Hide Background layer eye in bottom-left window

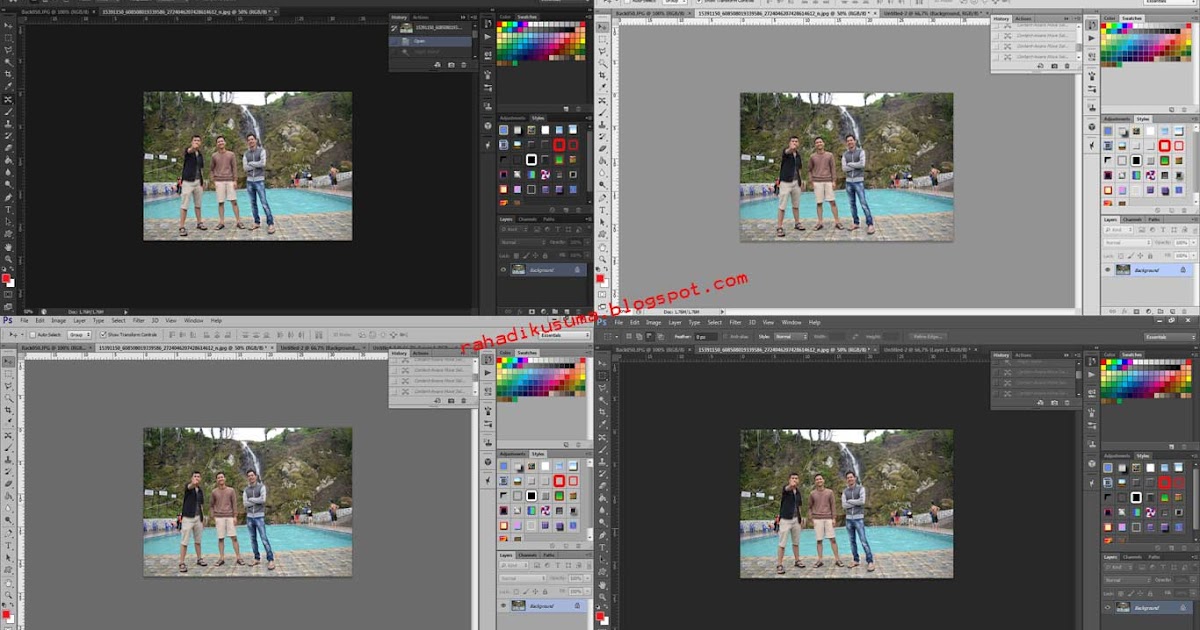tap(504, 605)
